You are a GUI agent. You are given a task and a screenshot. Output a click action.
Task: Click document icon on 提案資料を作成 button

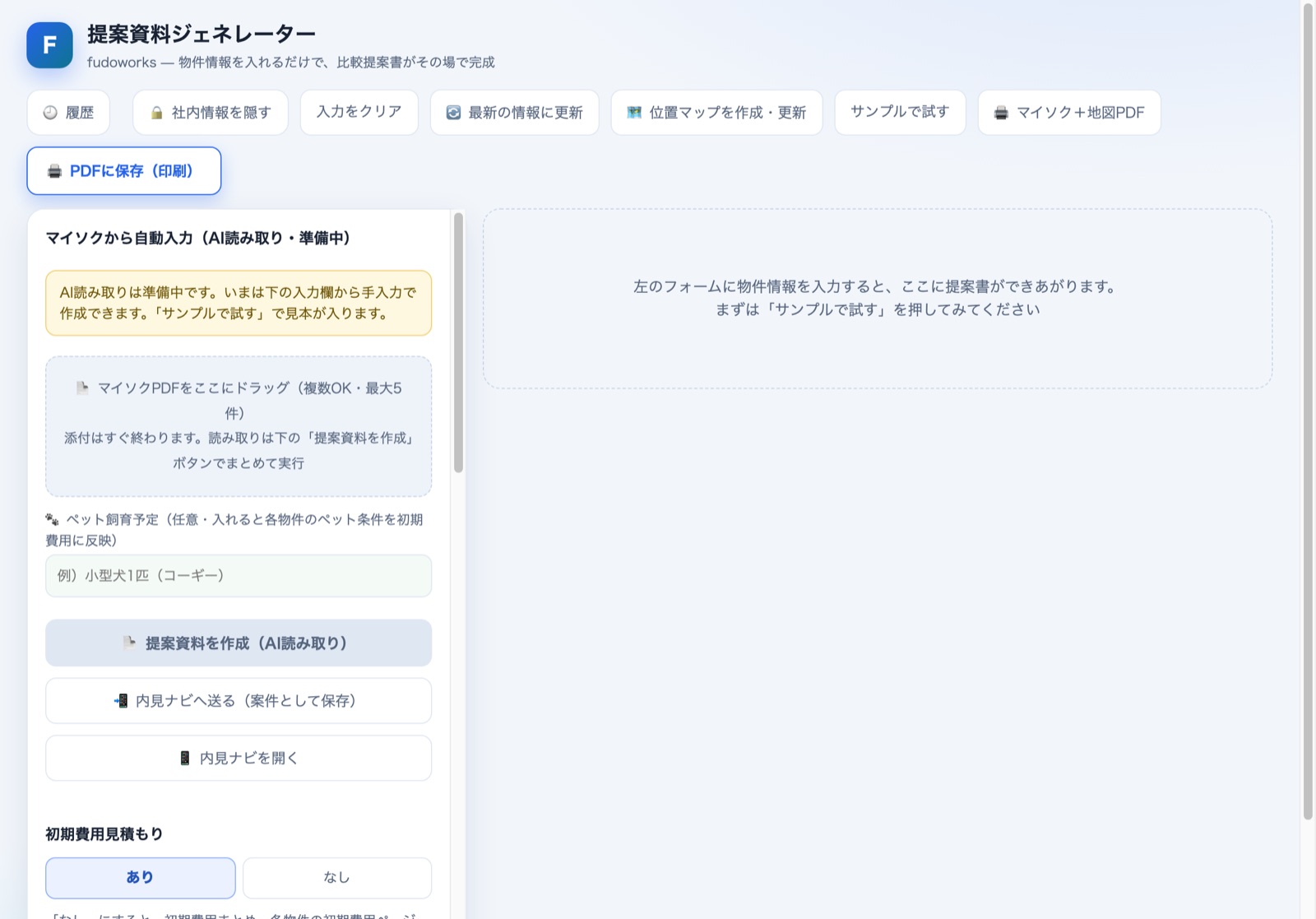click(129, 643)
